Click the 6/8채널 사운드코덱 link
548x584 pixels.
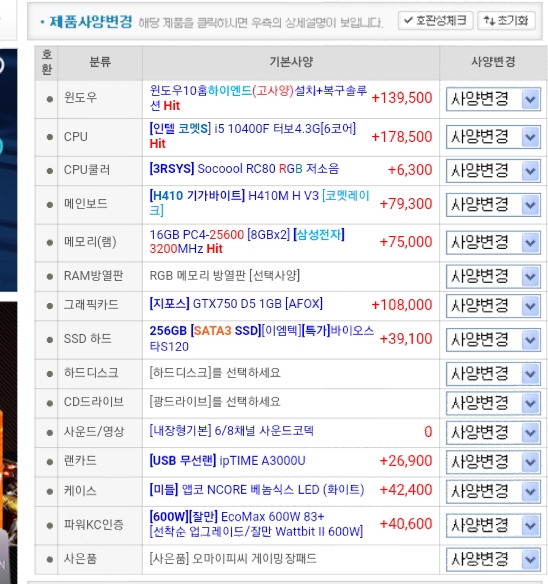[231, 431]
